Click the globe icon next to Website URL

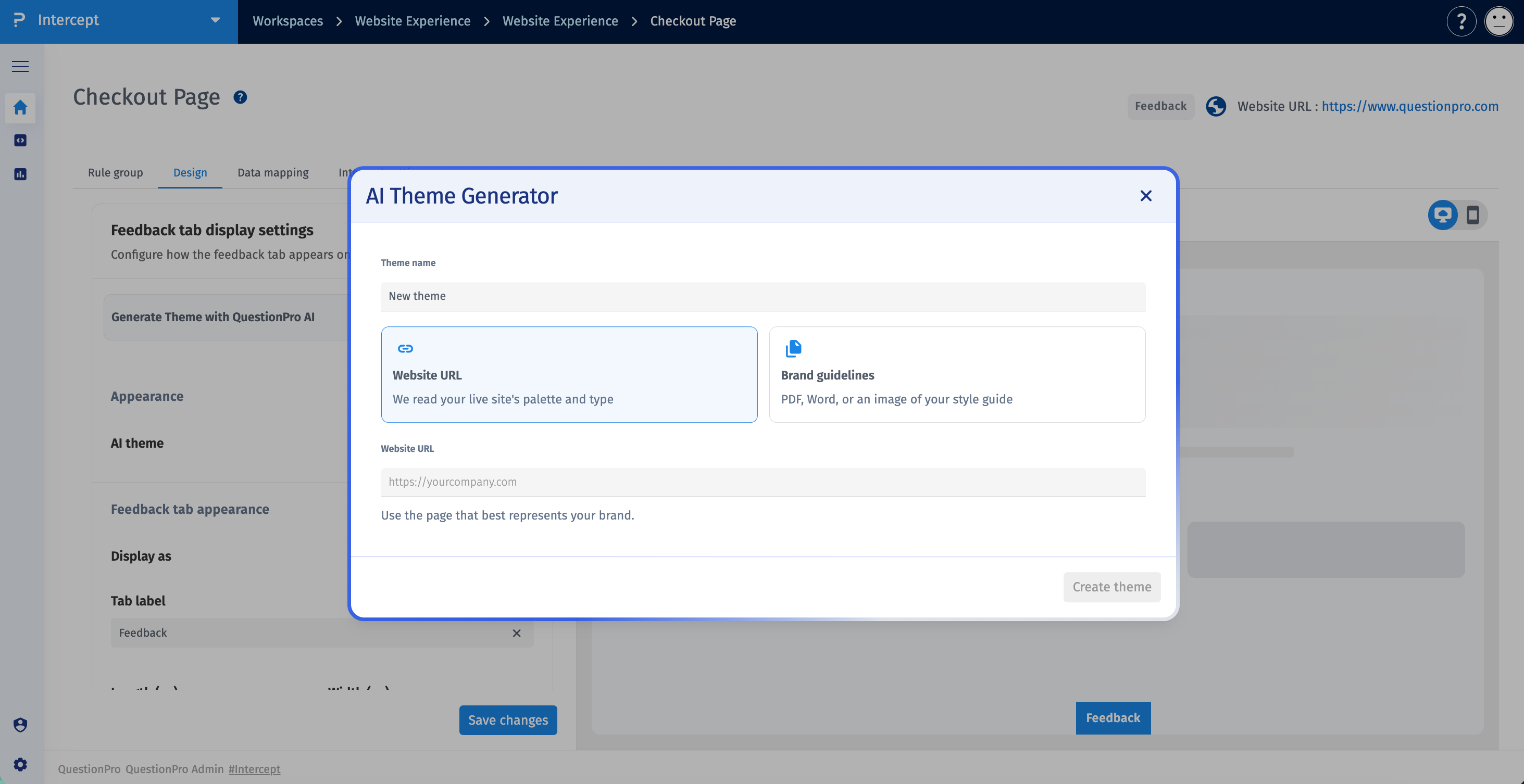click(1216, 106)
